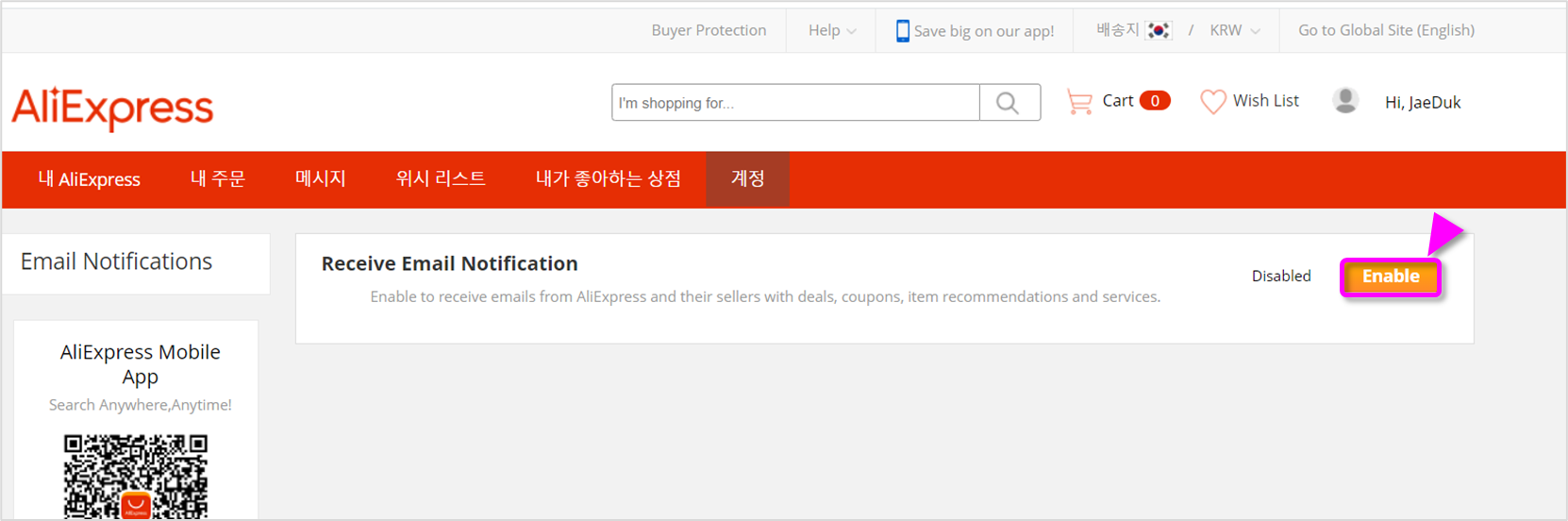Viewport: 1568px width, 521px height.
Task: Click the Wish List text link
Action: pyautogui.click(x=1266, y=101)
